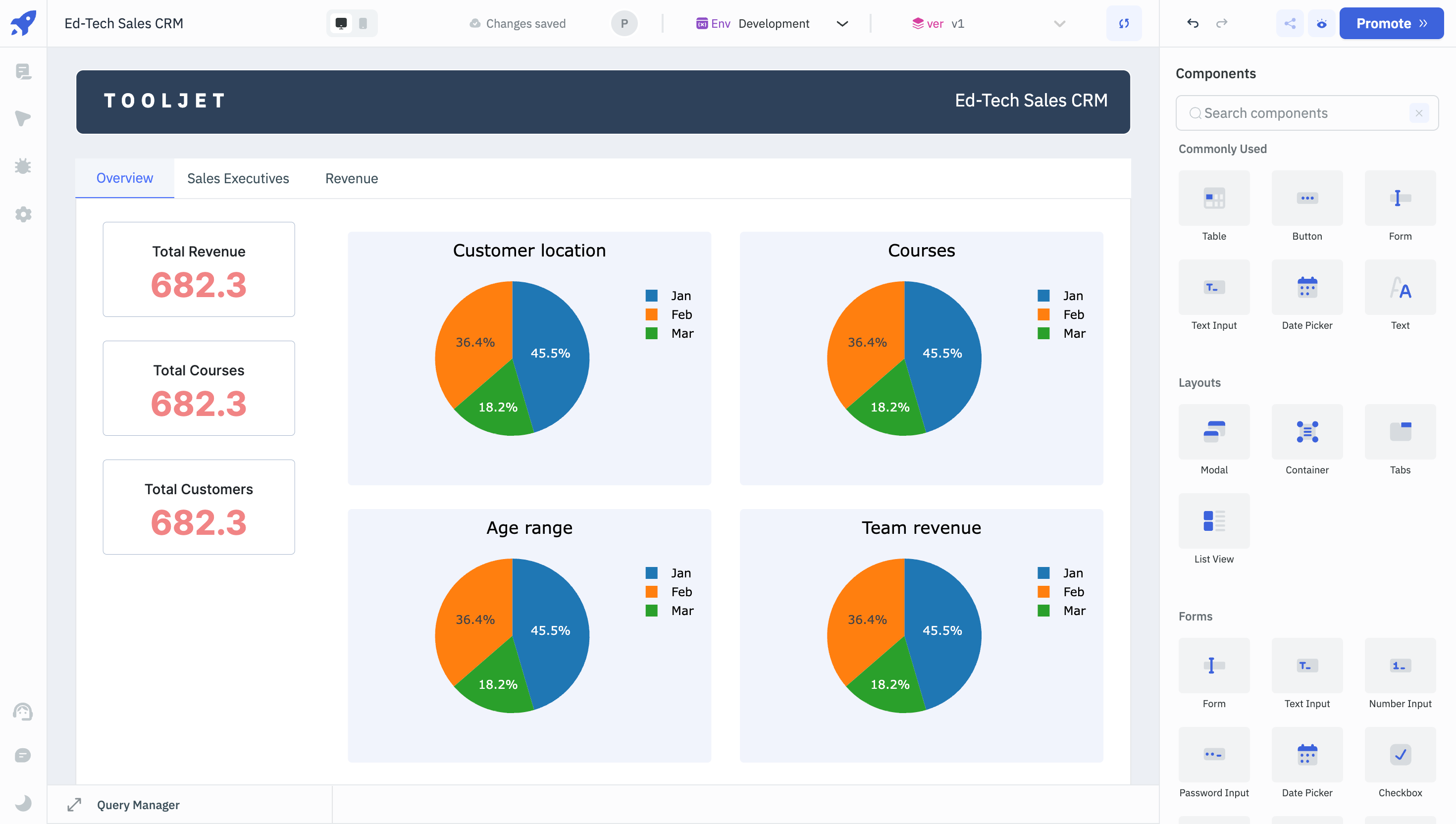The image size is (1456, 824).
Task: Open the settings gear in left sidebar
Action: pyautogui.click(x=23, y=214)
